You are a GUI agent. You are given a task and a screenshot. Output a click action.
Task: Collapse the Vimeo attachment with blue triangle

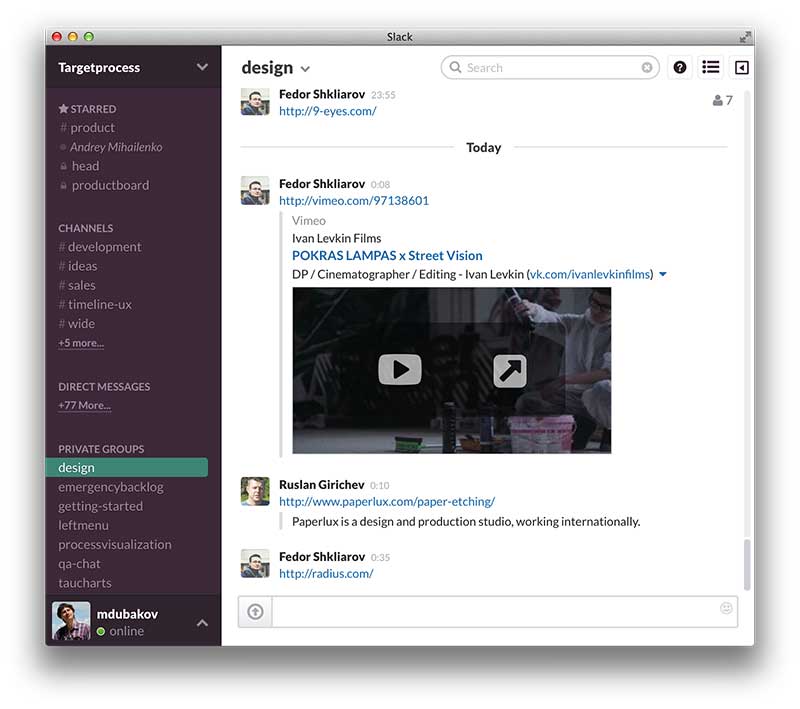(663, 274)
